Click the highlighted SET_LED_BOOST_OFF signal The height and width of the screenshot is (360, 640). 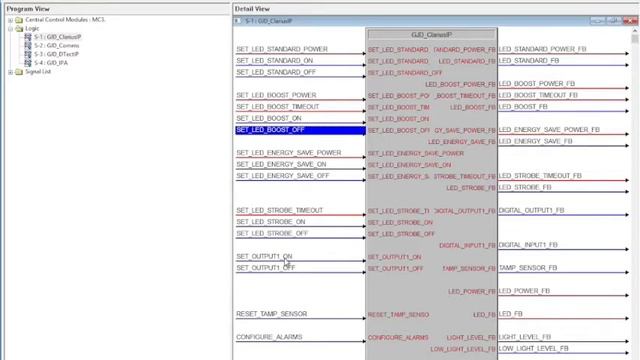300,130
